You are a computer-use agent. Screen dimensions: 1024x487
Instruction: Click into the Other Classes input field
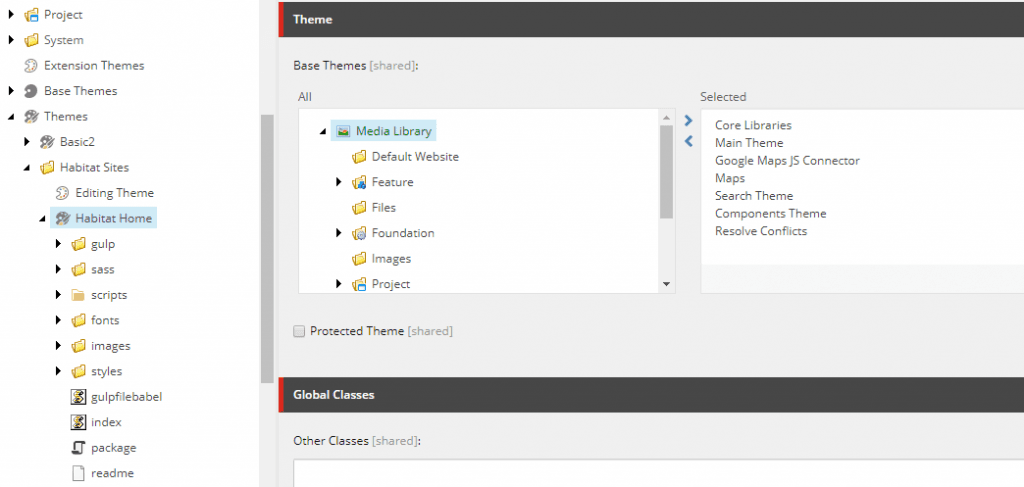coord(650,473)
